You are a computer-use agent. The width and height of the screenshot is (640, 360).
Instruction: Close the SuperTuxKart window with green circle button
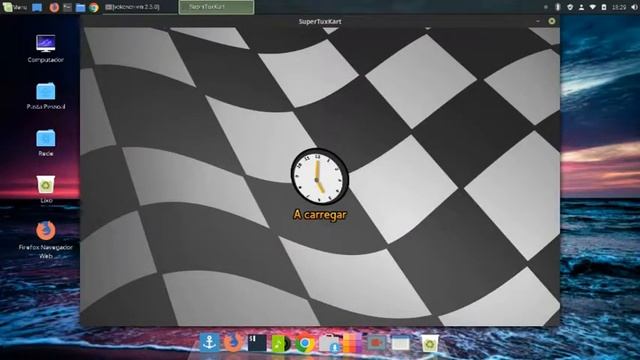pyautogui.click(x=552, y=21)
